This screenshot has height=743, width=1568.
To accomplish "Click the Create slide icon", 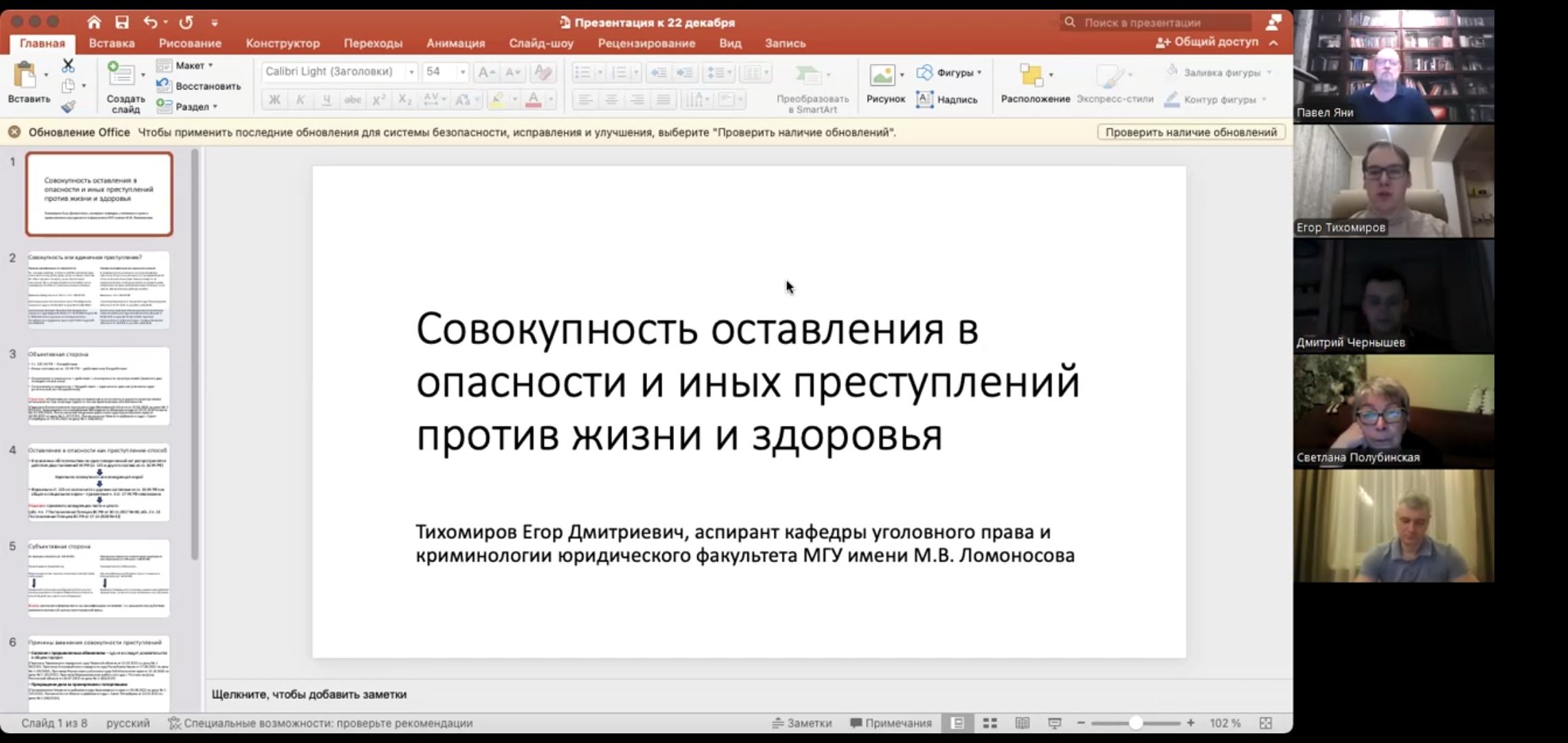I will [122, 74].
